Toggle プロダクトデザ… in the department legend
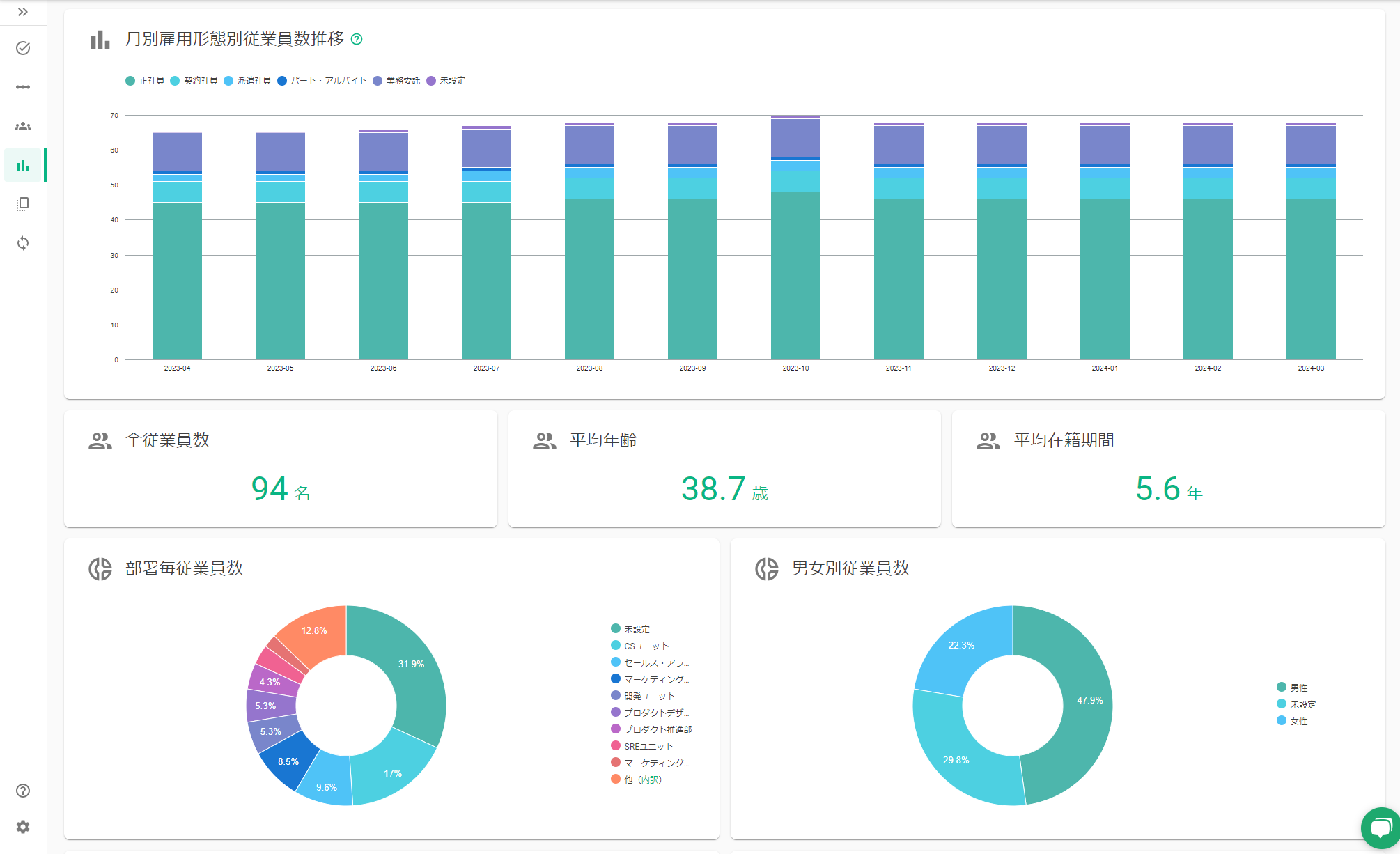The image size is (1400, 854). [650, 713]
